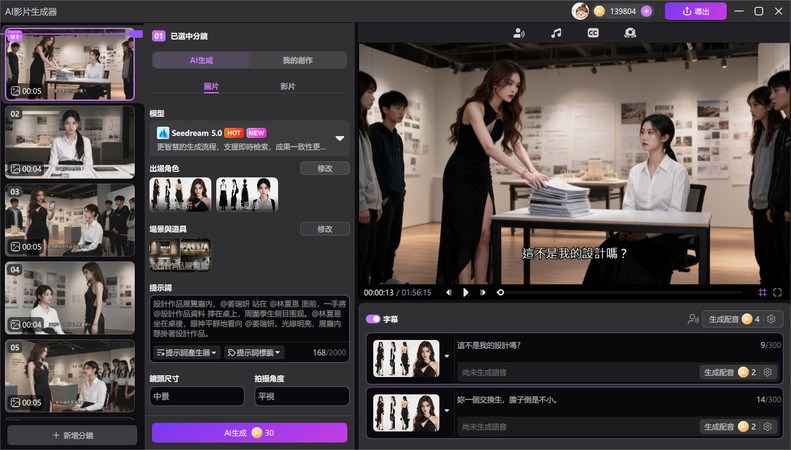Viewport: 791px width, 450px height.
Task: Click the 新增分鏡 add scene button
Action: (72, 435)
